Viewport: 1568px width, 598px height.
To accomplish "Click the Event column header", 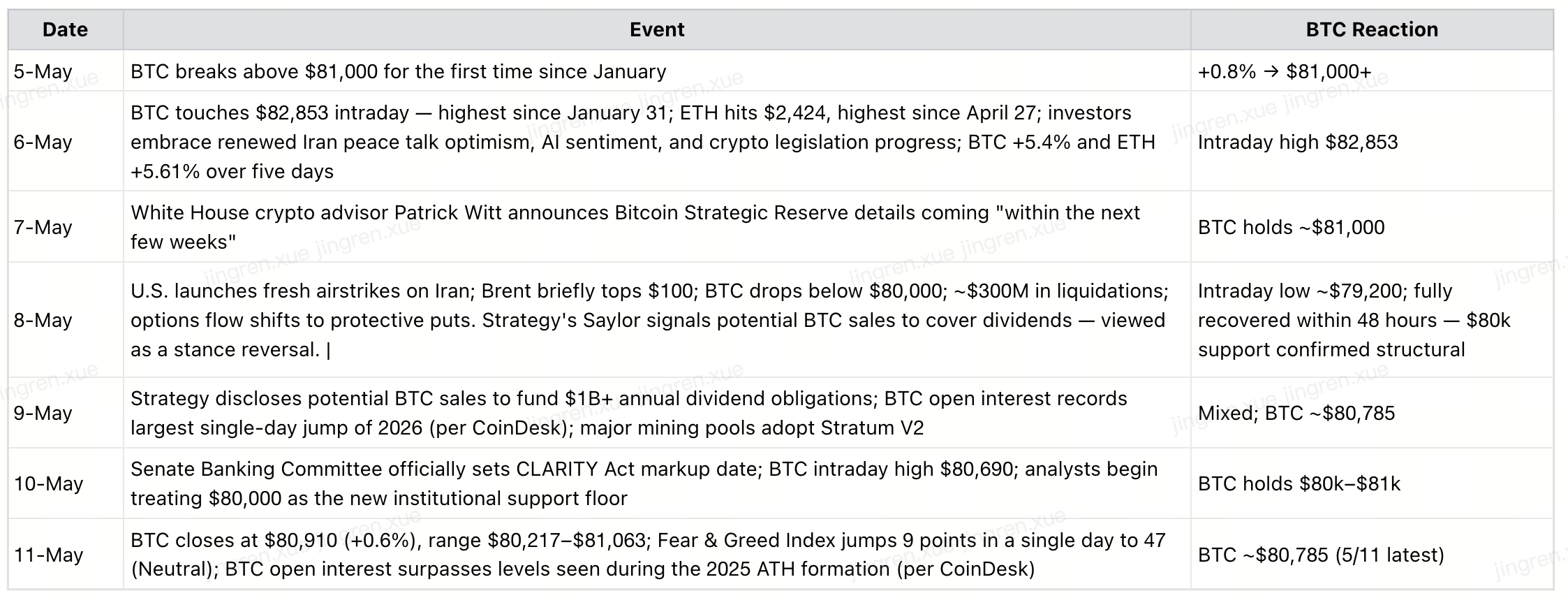I will coord(657,29).
